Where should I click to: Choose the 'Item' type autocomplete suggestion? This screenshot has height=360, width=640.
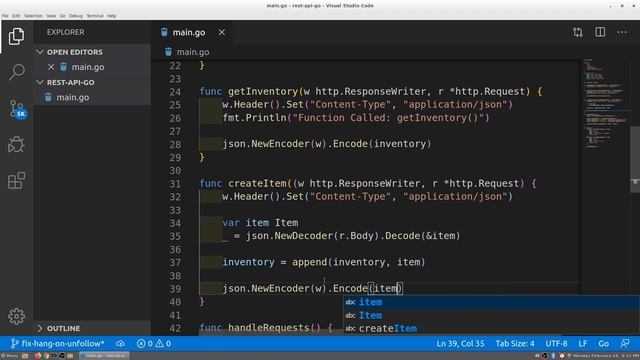click(x=491, y=315)
